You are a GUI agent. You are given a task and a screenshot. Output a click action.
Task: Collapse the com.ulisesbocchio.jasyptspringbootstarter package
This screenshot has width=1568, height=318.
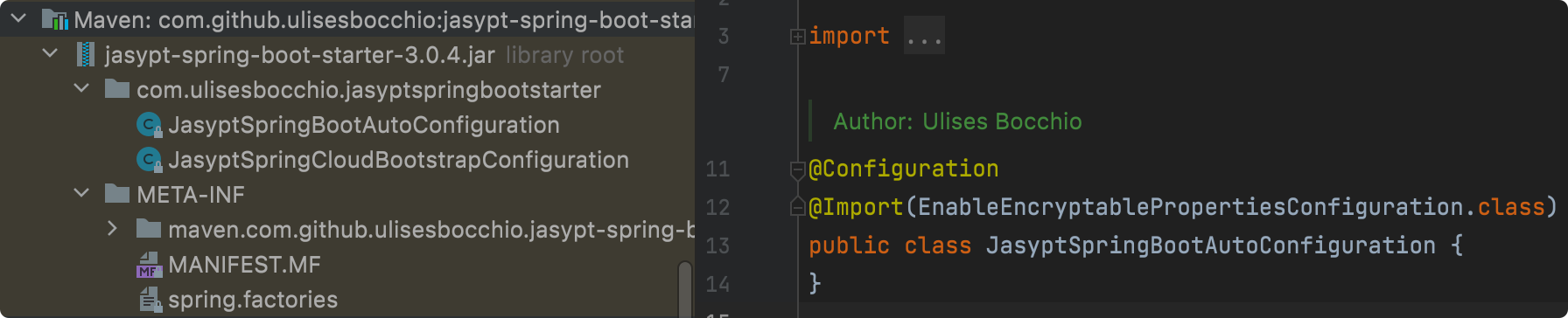coord(82,89)
